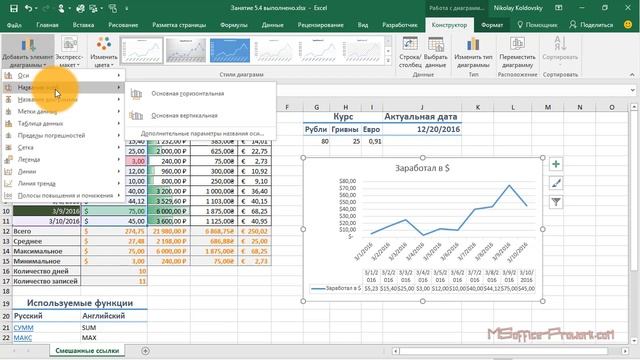Screen dimensions: 640x360
Task: Open the Линия тренда submenu
Action: click(63, 184)
